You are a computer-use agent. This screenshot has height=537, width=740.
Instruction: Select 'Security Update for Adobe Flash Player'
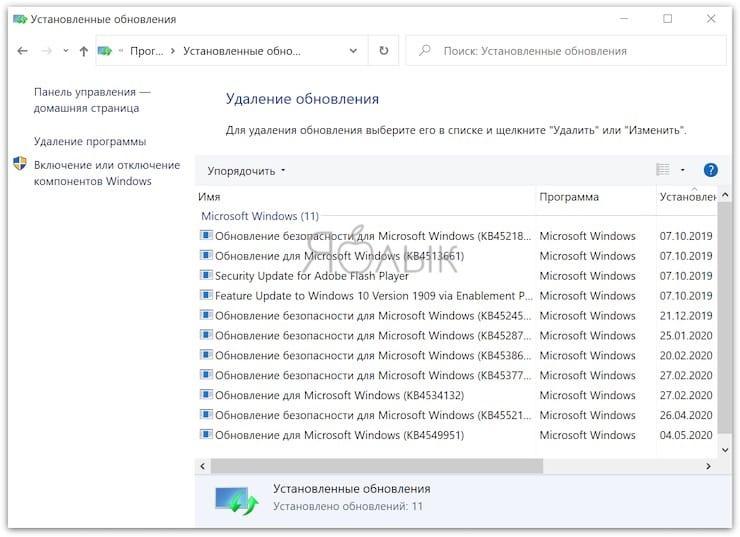point(456,276)
